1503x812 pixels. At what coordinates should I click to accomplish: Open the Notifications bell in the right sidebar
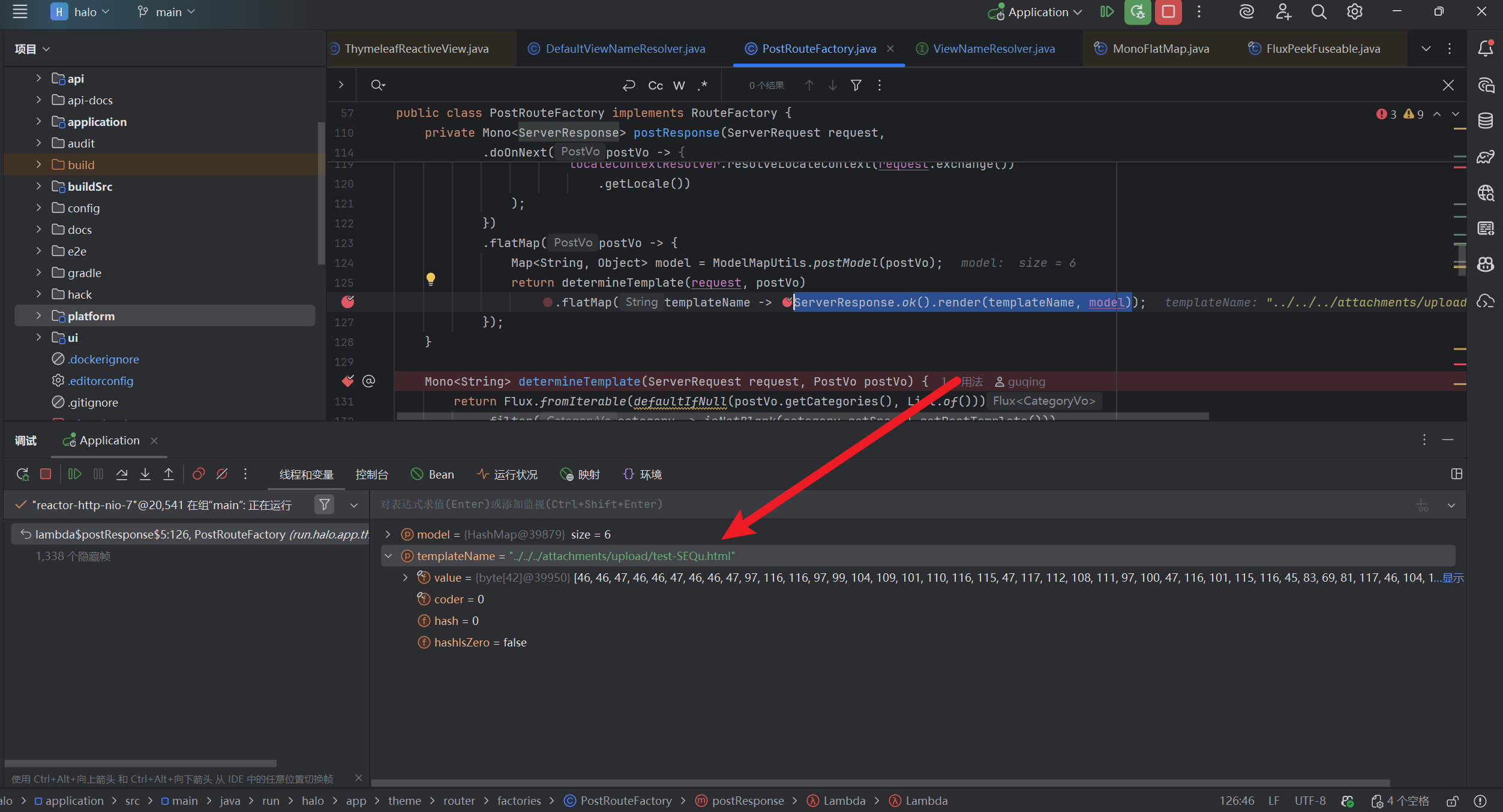tap(1486, 49)
